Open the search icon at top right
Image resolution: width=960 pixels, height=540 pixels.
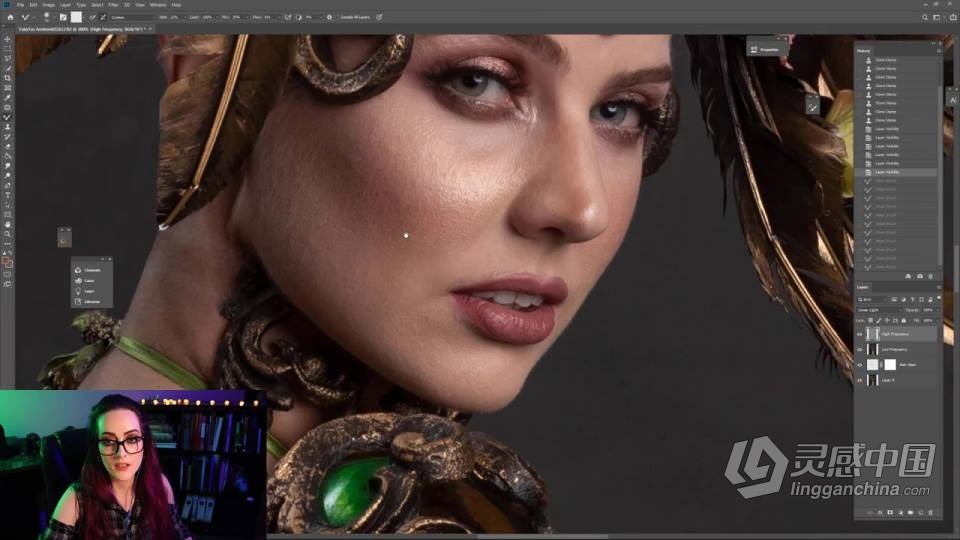point(925,17)
